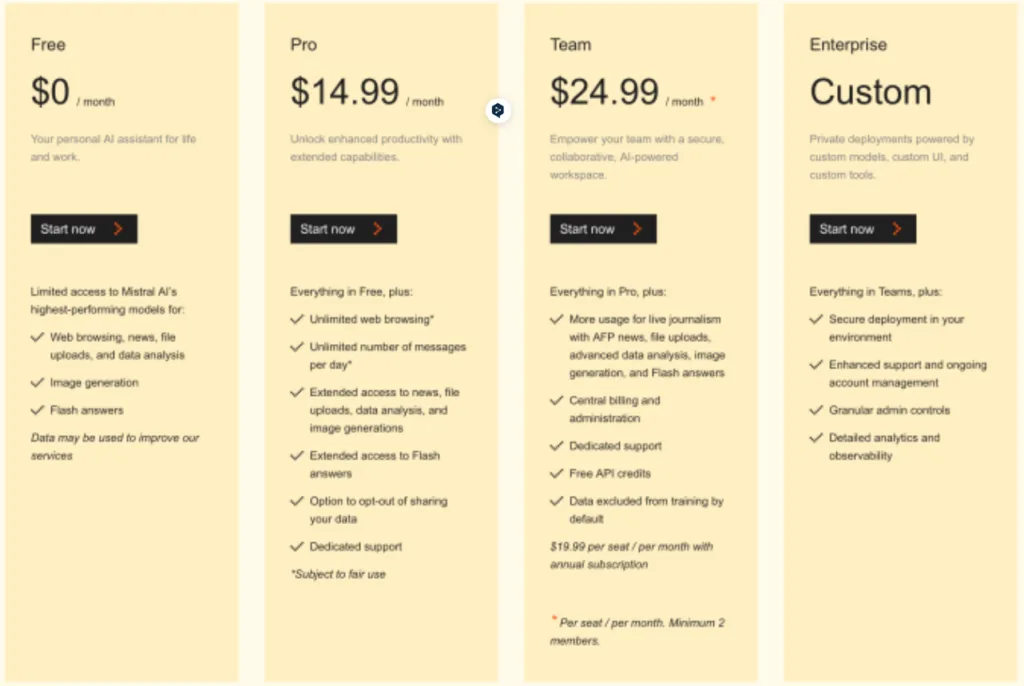Click the checkmark beside Image generation

click(37, 382)
